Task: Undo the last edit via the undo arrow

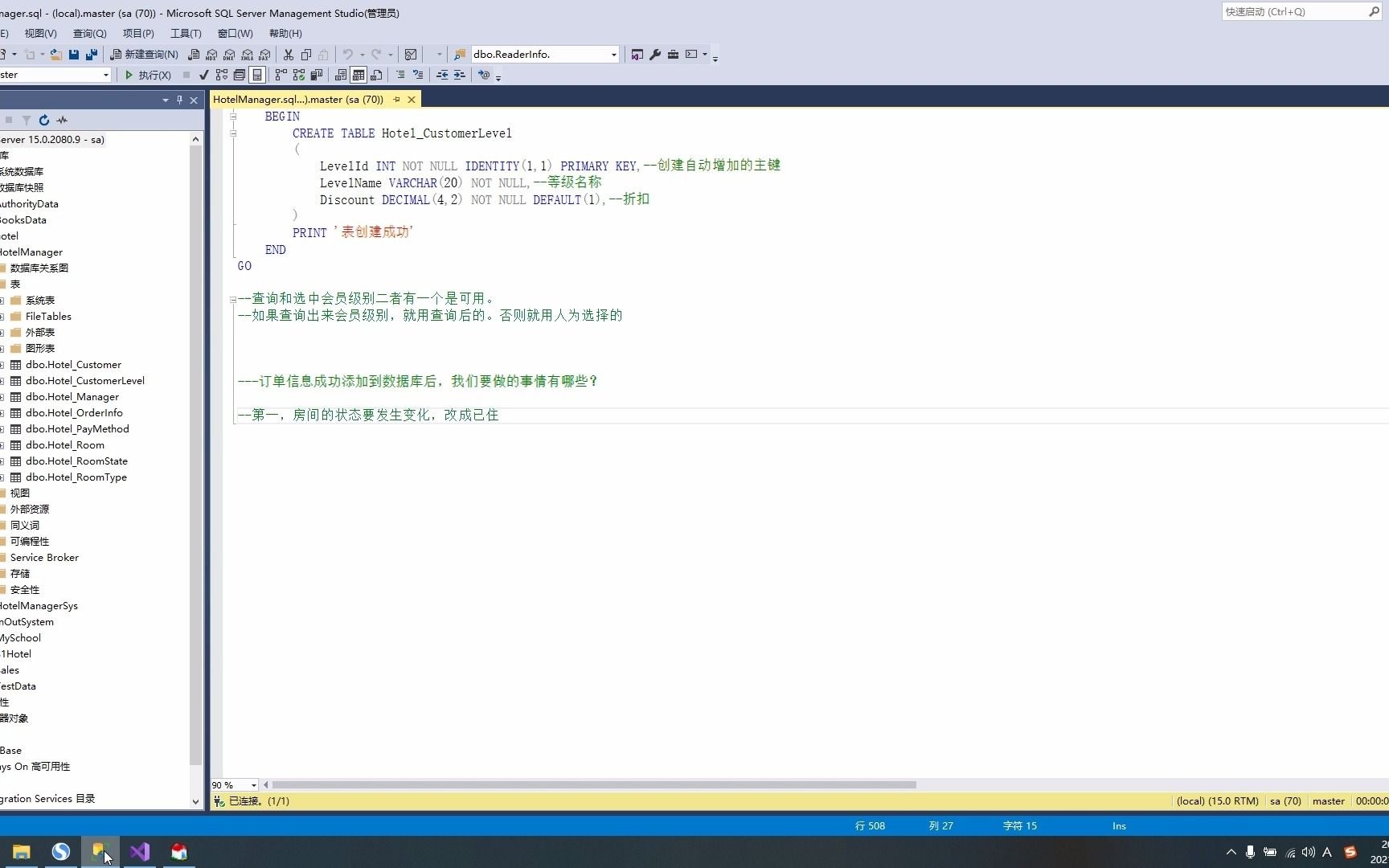Action: point(346,54)
